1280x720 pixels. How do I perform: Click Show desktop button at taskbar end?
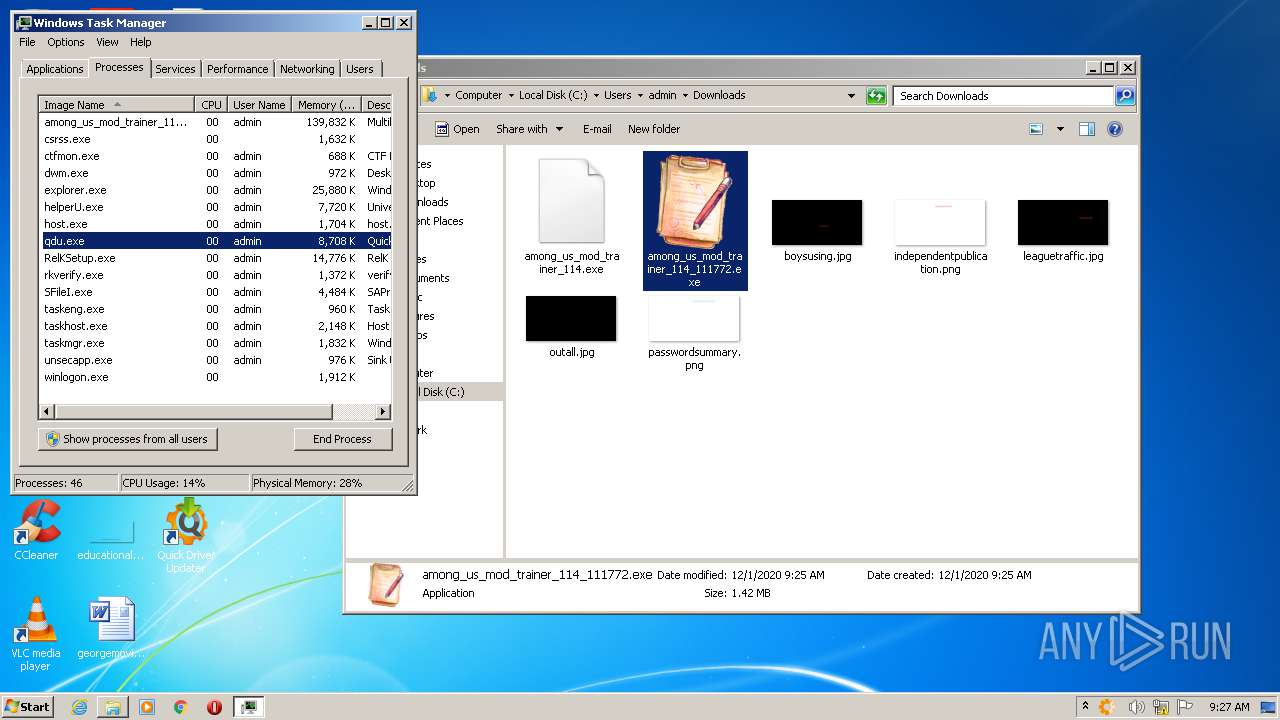(1268, 707)
